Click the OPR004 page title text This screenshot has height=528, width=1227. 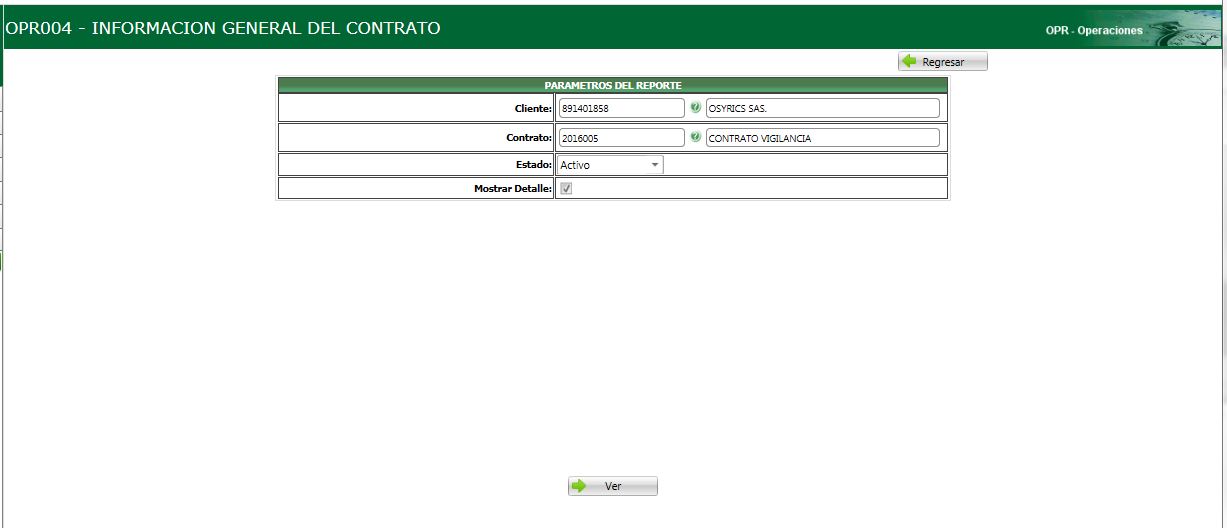coord(223,28)
